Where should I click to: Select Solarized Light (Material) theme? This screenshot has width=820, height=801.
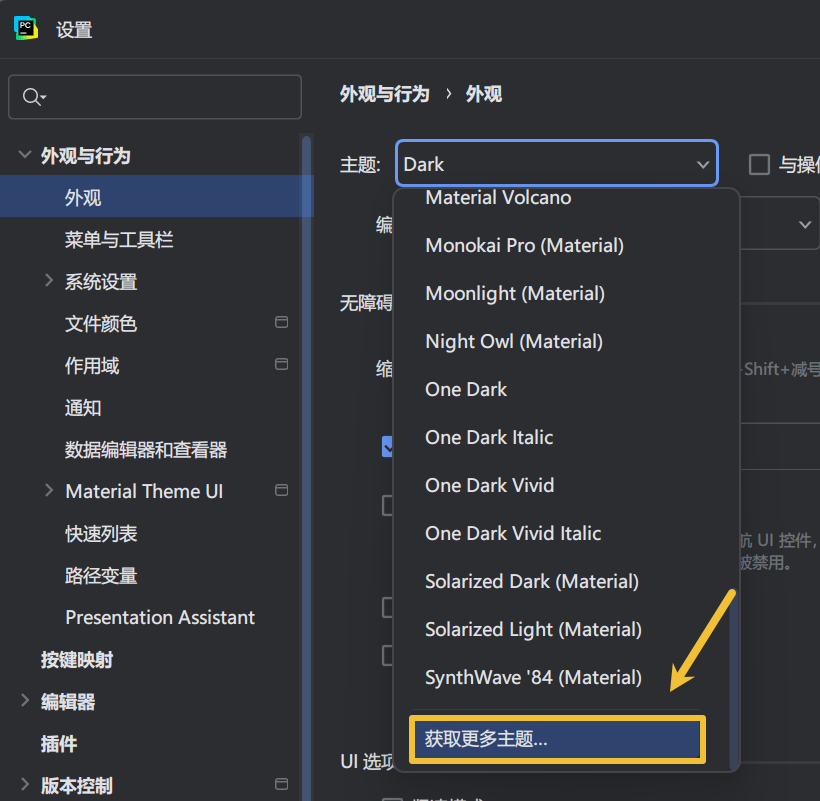point(533,629)
